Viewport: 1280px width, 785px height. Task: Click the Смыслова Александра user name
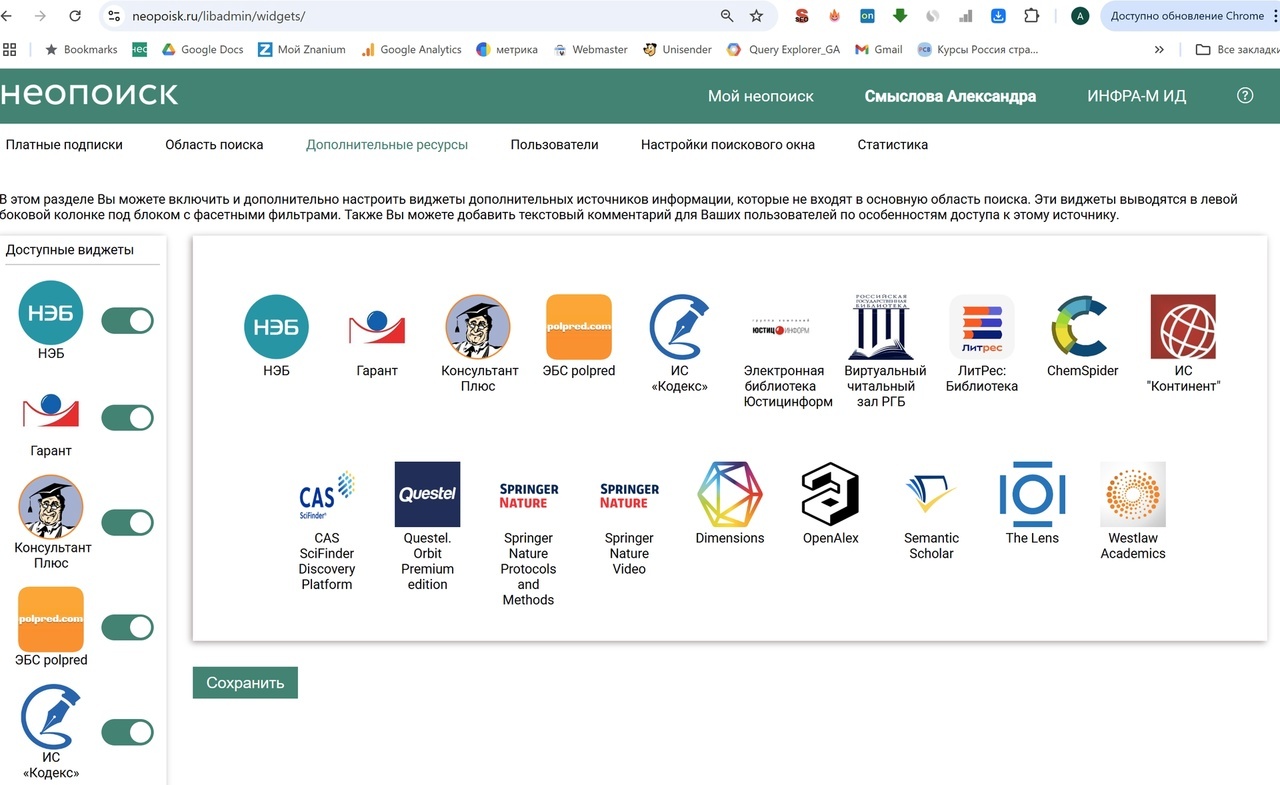(950, 96)
